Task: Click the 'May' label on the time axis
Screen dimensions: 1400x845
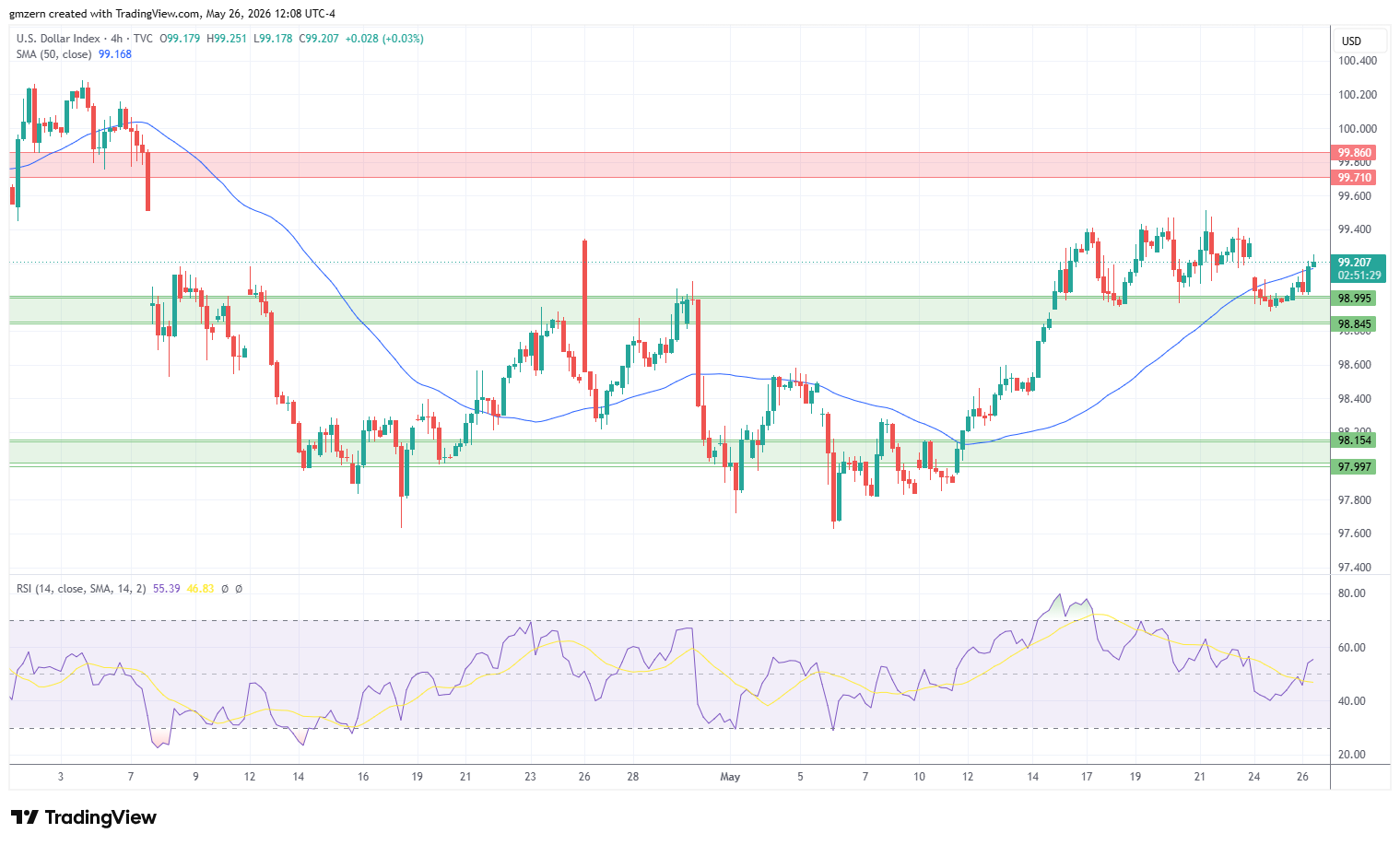Action: pyautogui.click(x=730, y=777)
